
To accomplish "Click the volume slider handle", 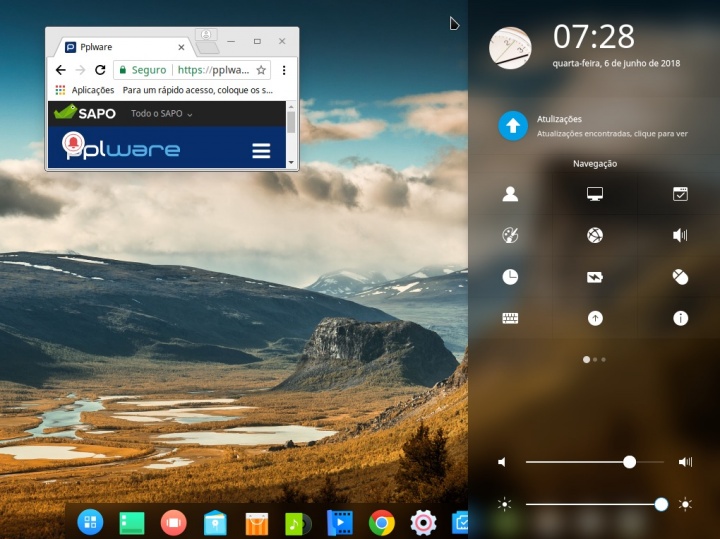I will [629, 462].
